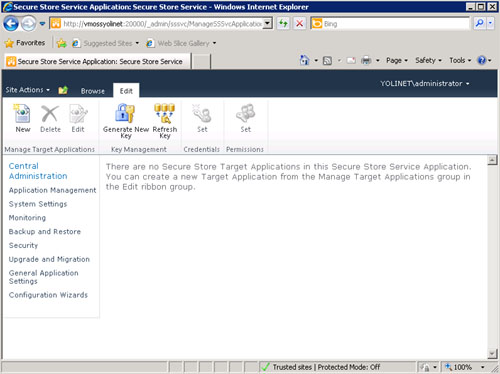This screenshot has height=374, width=500.
Task: Expand the address bar URL dropdown
Action: tap(267, 23)
